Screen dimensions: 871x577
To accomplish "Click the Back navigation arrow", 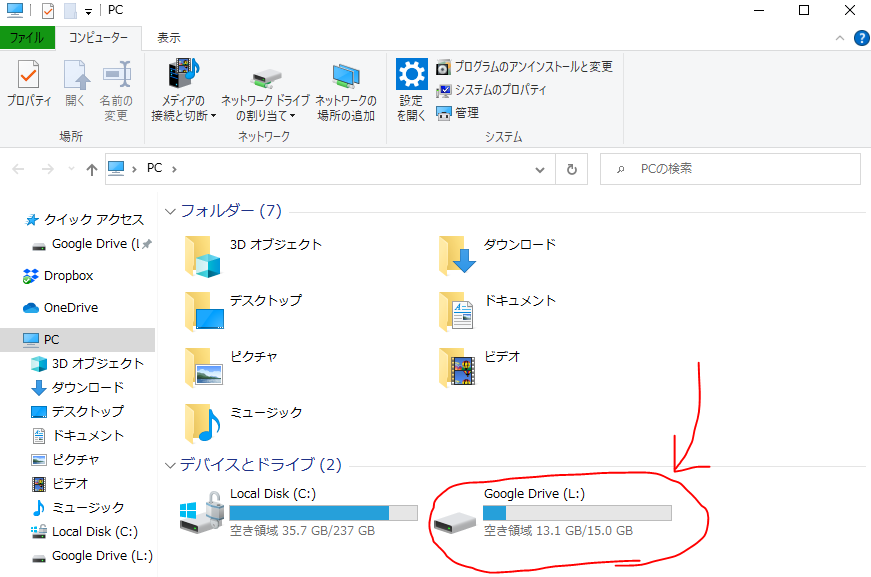I will (x=18, y=169).
